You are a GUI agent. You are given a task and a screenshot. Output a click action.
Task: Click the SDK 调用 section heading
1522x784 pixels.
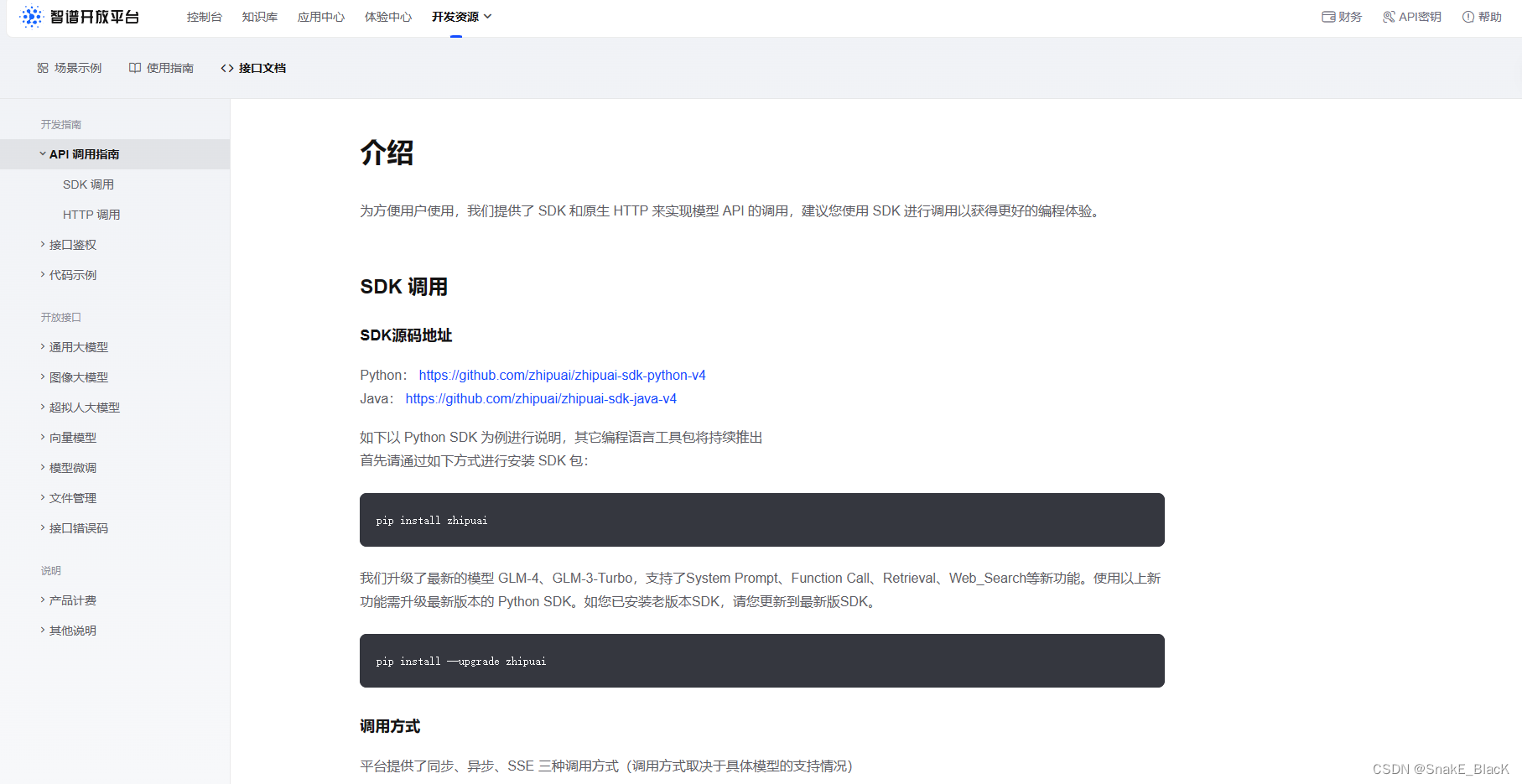click(404, 287)
